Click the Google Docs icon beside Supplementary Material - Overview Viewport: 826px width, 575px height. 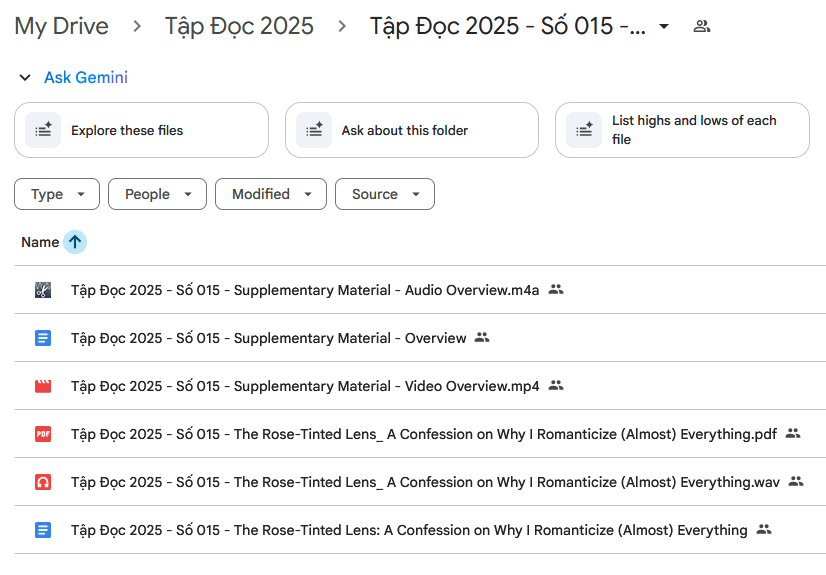(43, 338)
